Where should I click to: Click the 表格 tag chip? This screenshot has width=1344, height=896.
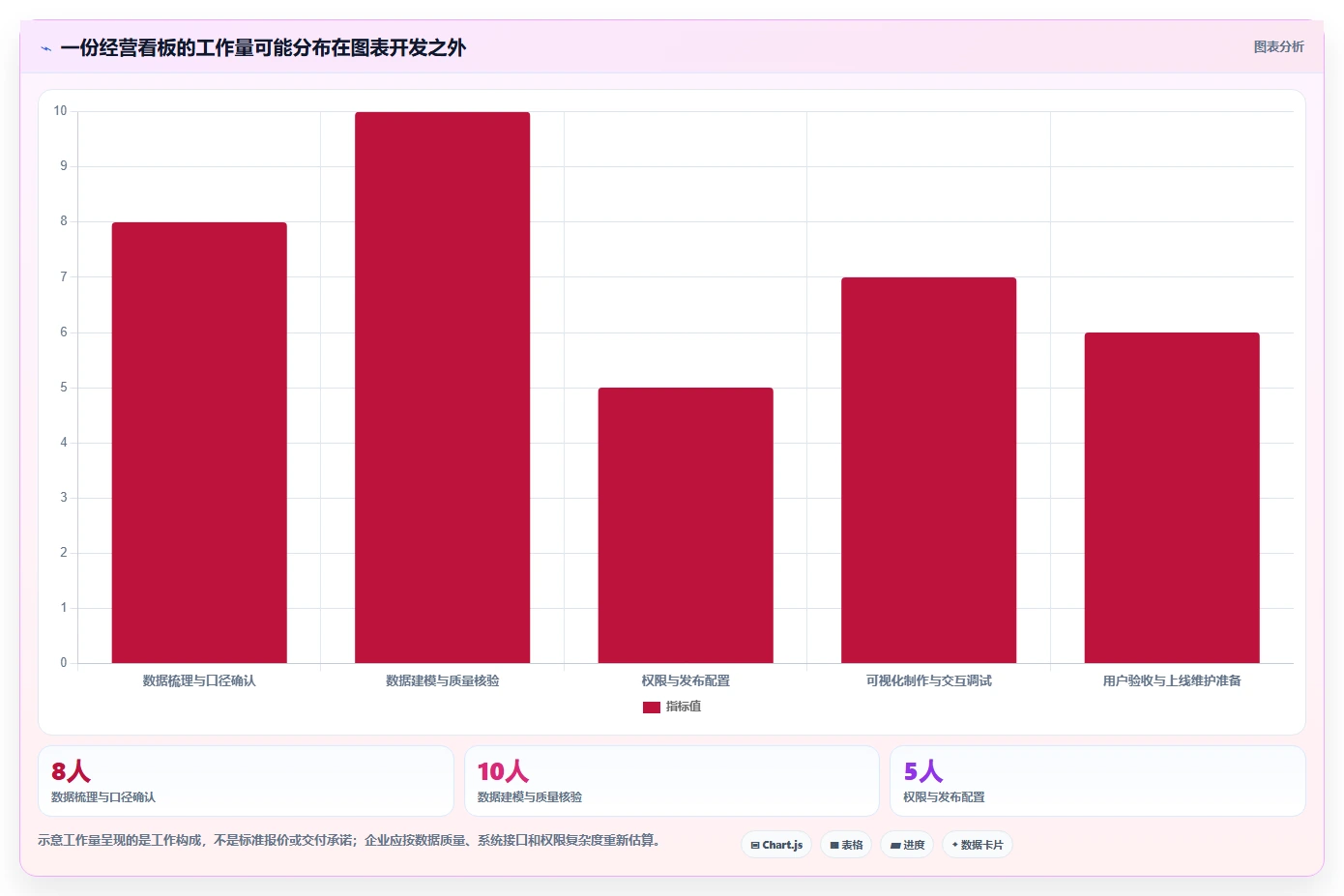tap(846, 845)
